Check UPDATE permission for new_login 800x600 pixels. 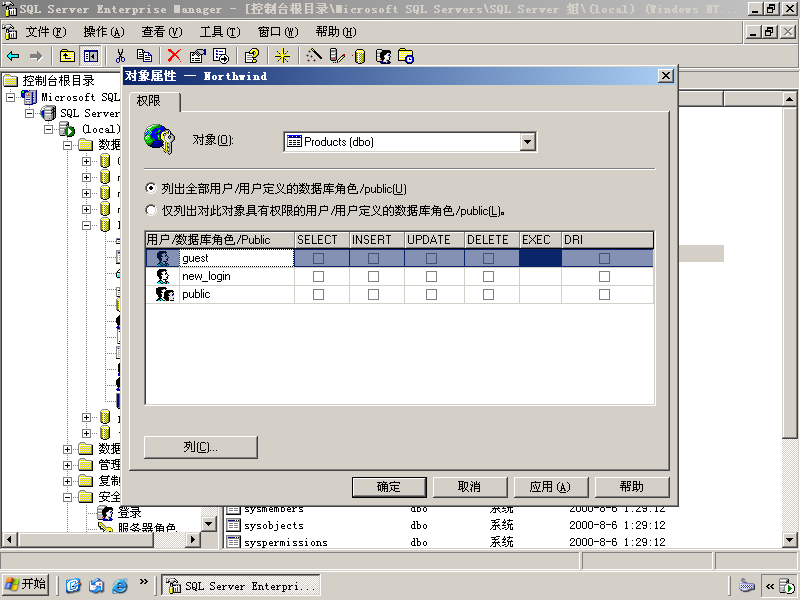click(x=431, y=277)
